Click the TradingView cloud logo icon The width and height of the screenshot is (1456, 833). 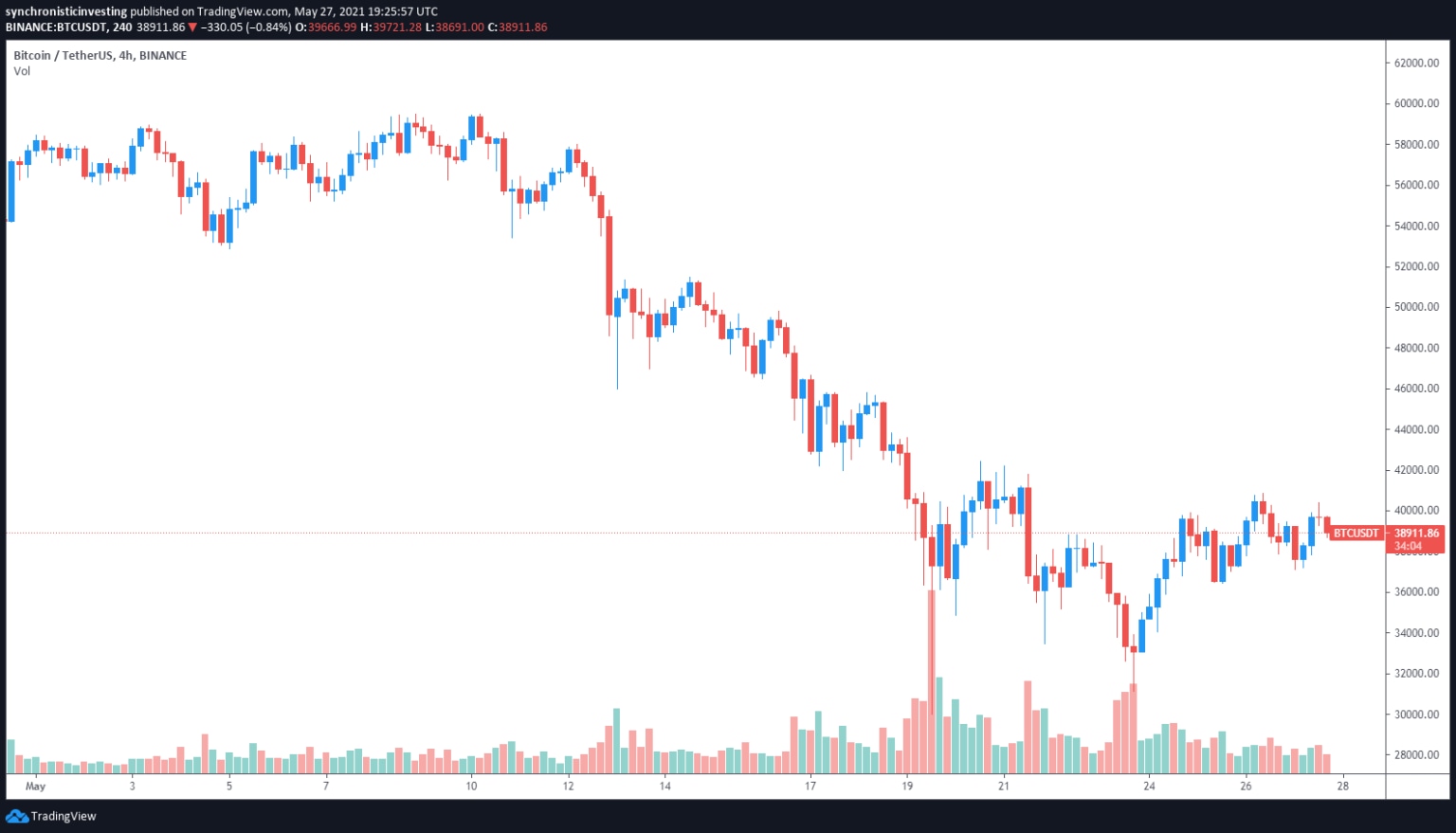(16, 816)
